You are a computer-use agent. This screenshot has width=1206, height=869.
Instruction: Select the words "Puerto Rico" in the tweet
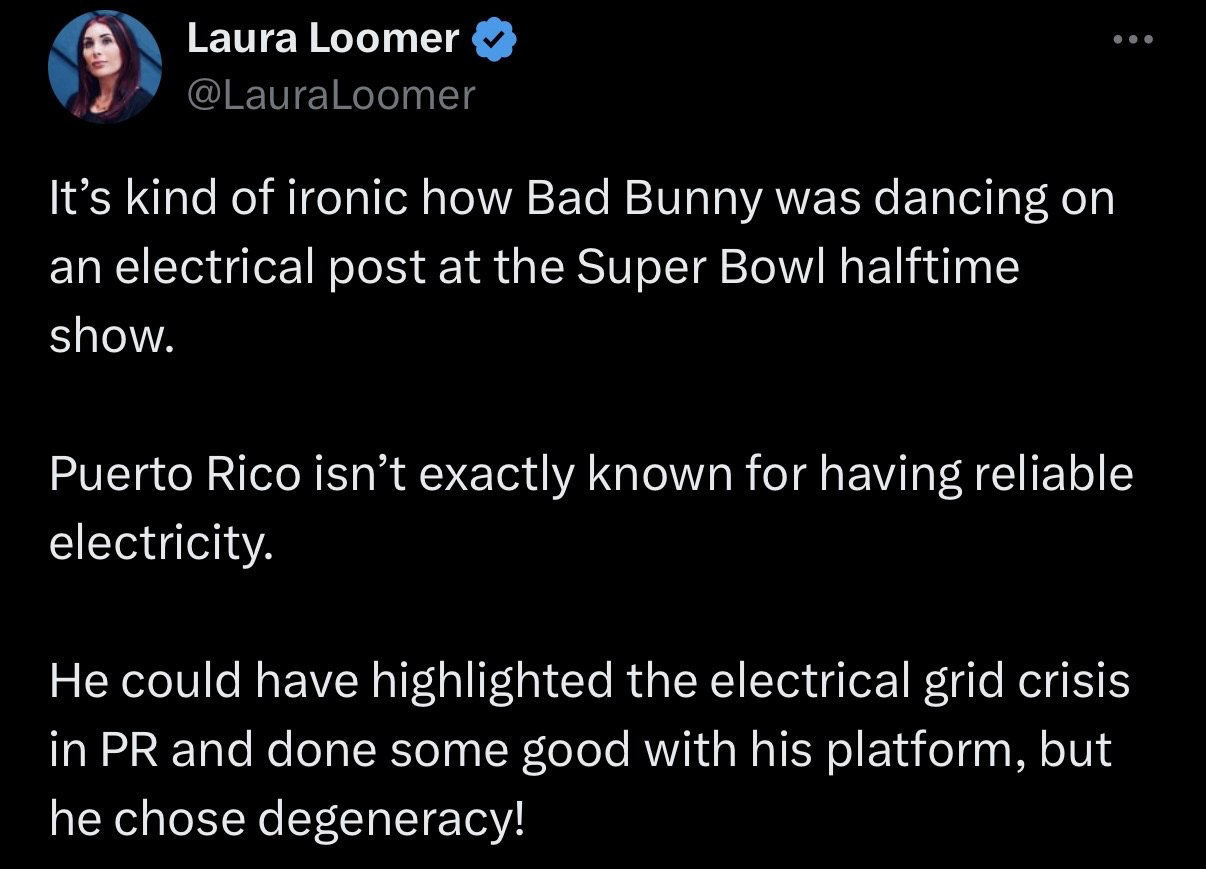click(175, 473)
